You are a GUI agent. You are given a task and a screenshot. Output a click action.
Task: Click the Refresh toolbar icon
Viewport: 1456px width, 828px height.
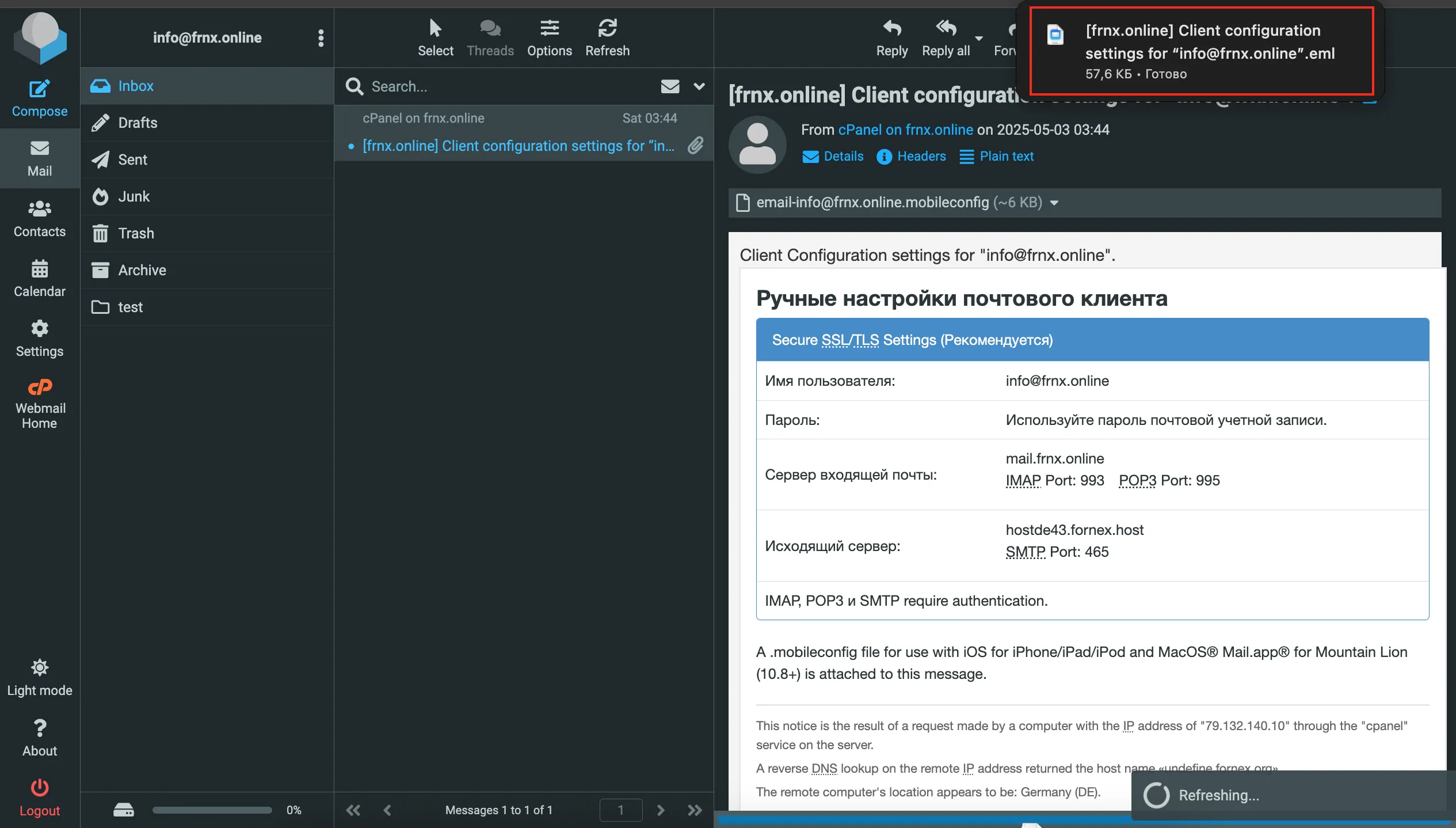pos(607,28)
